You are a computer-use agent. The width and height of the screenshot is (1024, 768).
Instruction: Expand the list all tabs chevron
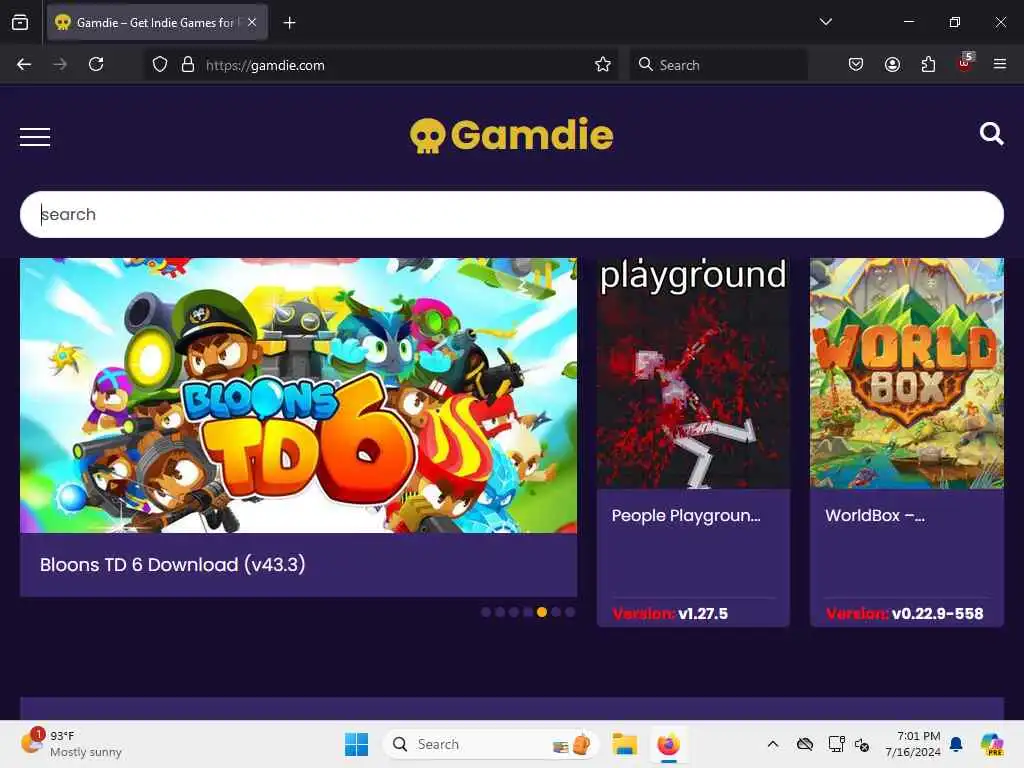(x=825, y=22)
